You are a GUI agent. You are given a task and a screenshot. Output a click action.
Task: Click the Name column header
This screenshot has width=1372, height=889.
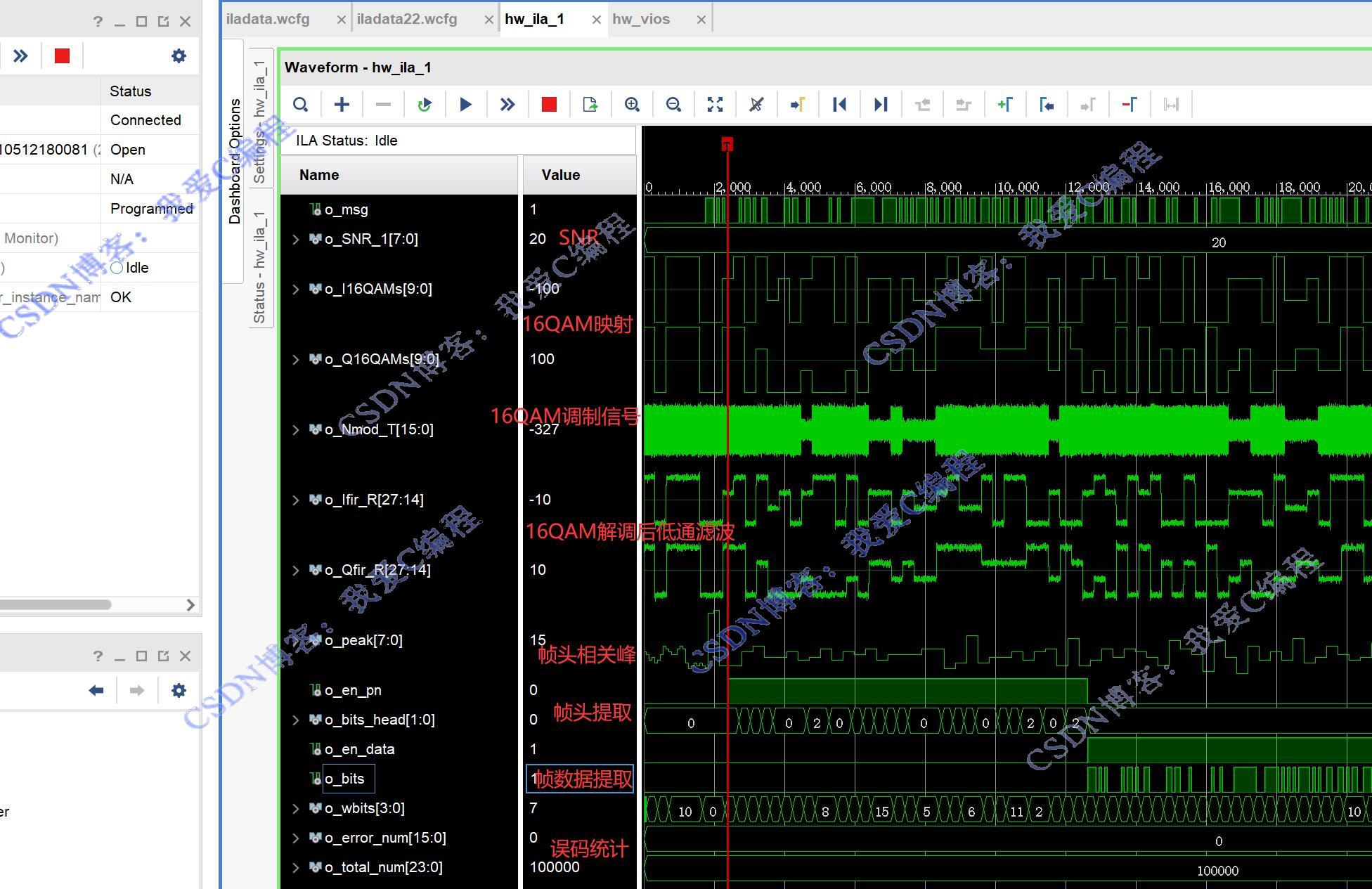coord(399,175)
